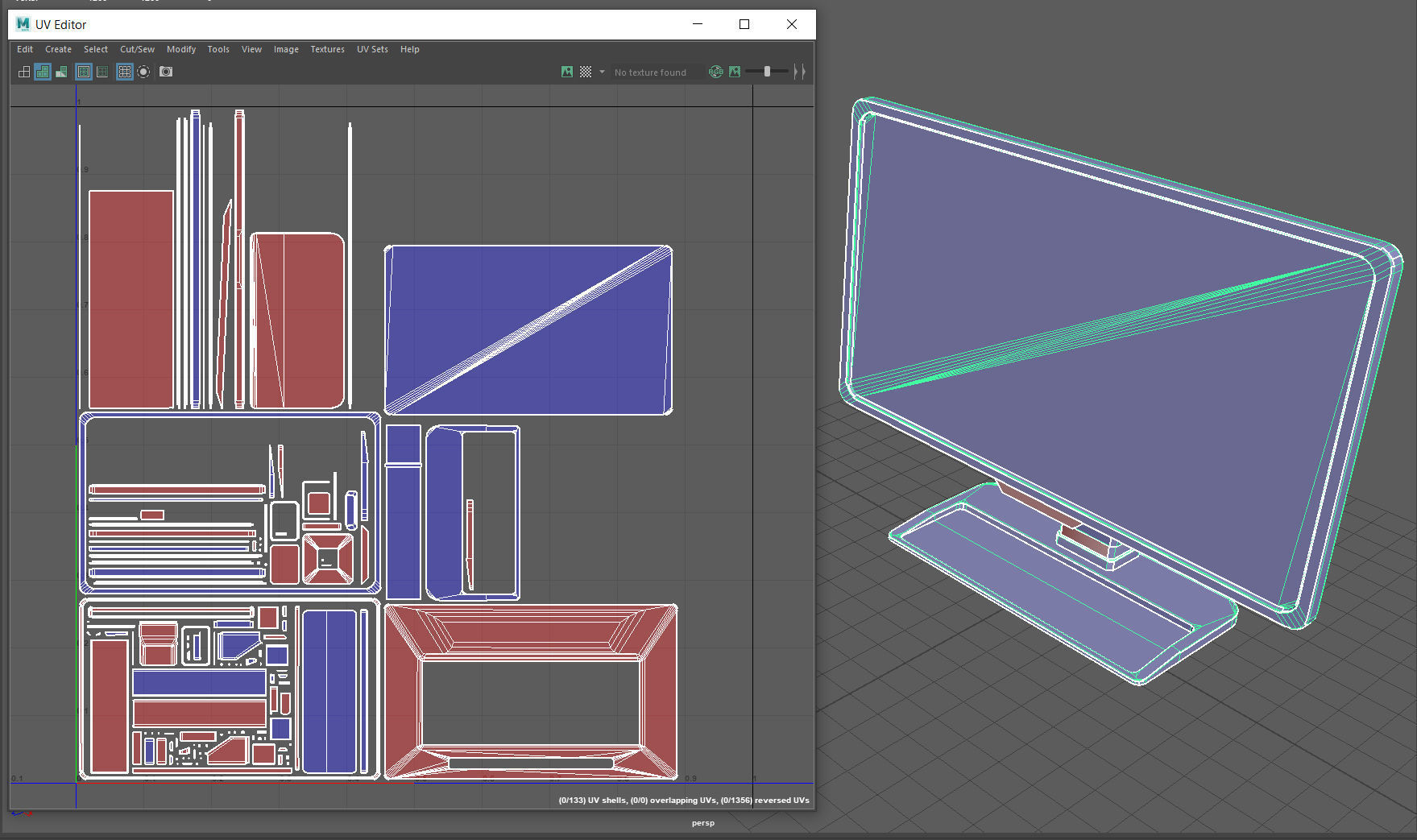Open the Edit menu in UV Editor
Image resolution: width=1417 pixels, height=840 pixels.
pos(25,49)
